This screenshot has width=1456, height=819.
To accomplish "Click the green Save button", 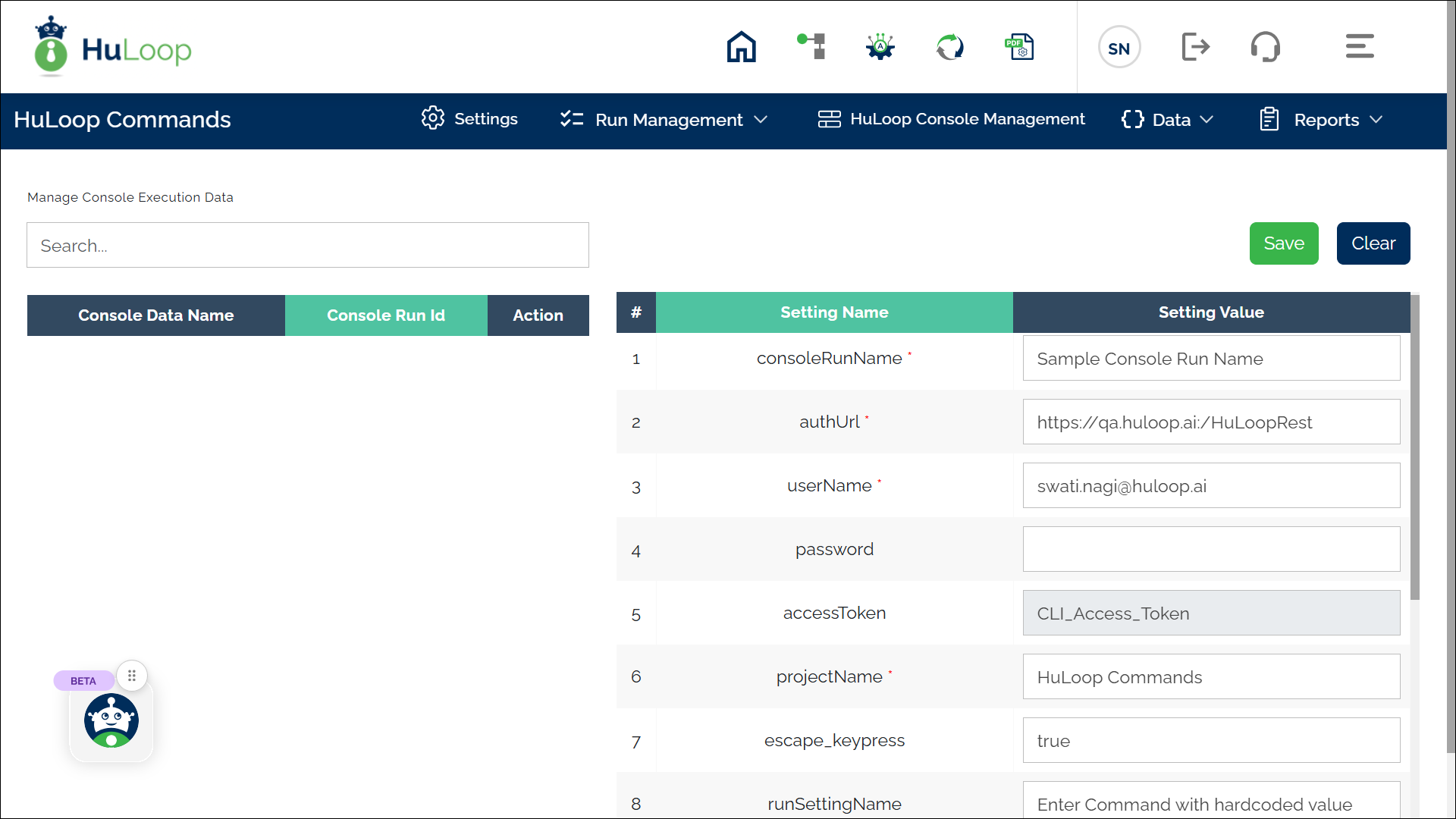I will click(x=1283, y=243).
